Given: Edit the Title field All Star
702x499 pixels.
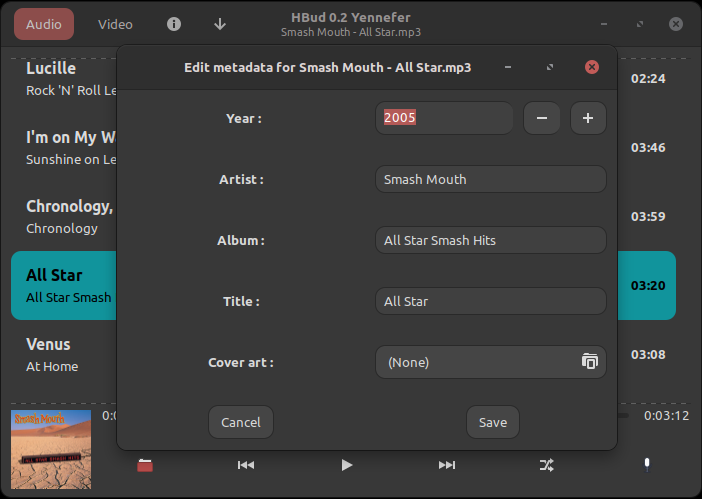Looking at the screenshot, I should pos(491,301).
